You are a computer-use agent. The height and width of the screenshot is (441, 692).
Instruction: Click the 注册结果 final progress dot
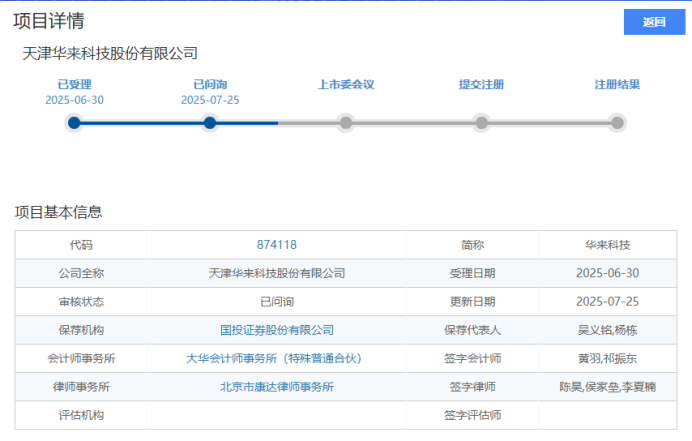[x=617, y=123]
